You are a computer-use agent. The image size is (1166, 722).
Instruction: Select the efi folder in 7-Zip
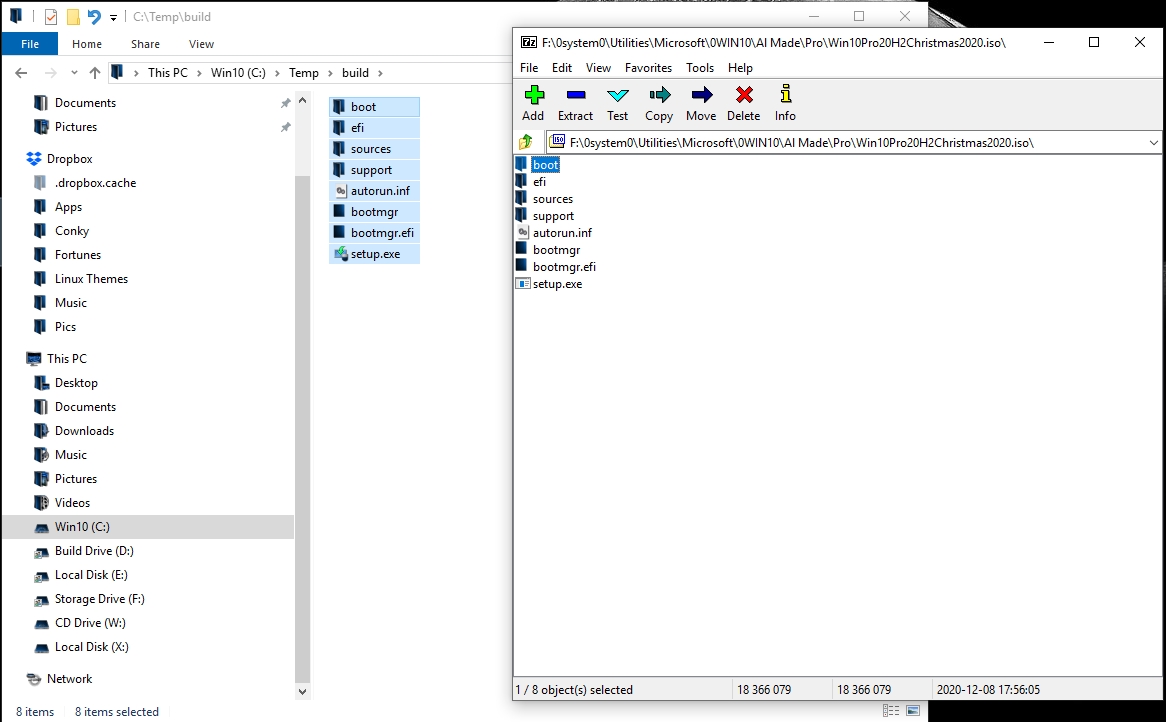(x=539, y=181)
